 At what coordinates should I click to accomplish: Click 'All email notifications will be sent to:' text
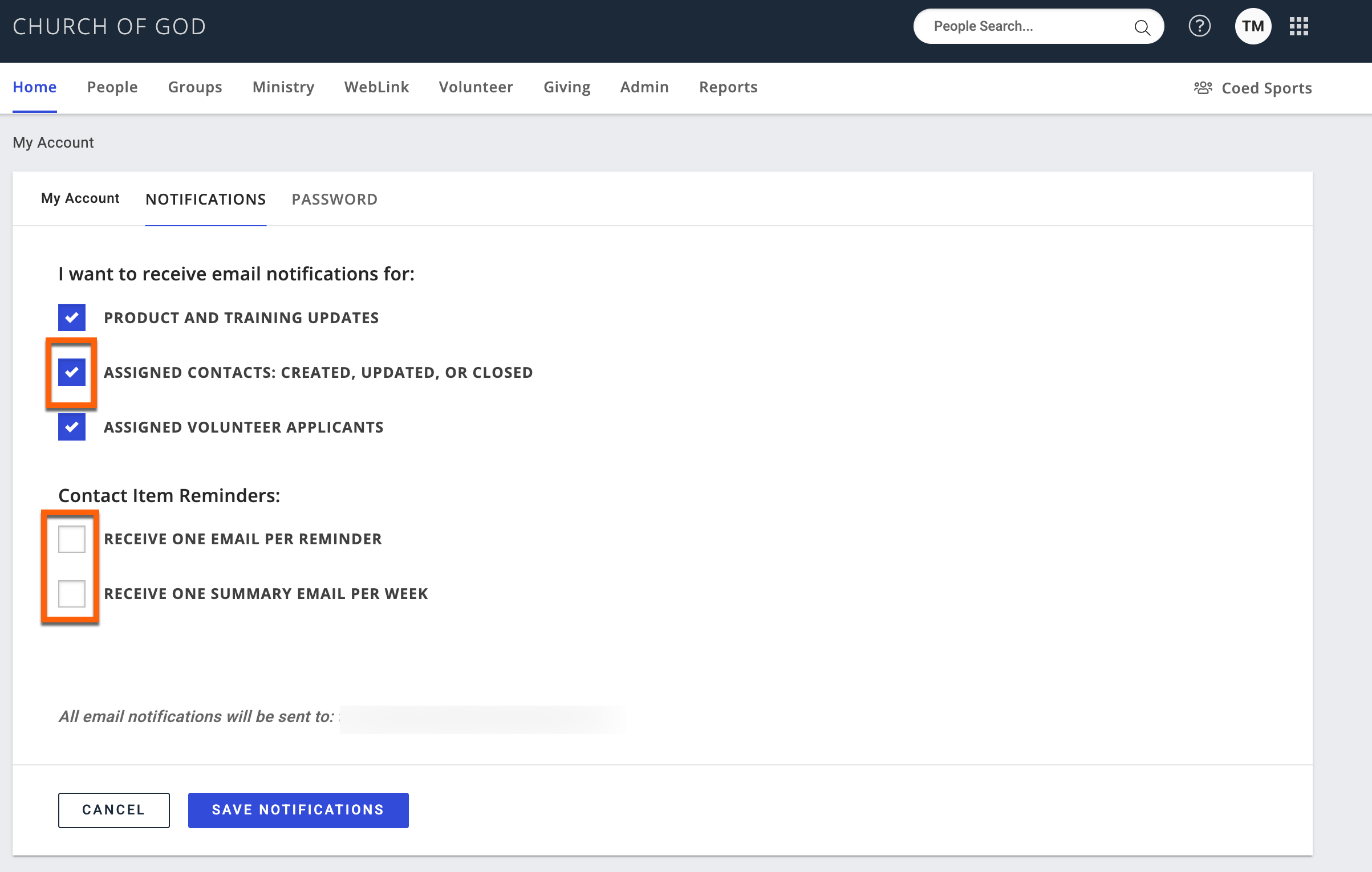pyautogui.click(x=196, y=716)
